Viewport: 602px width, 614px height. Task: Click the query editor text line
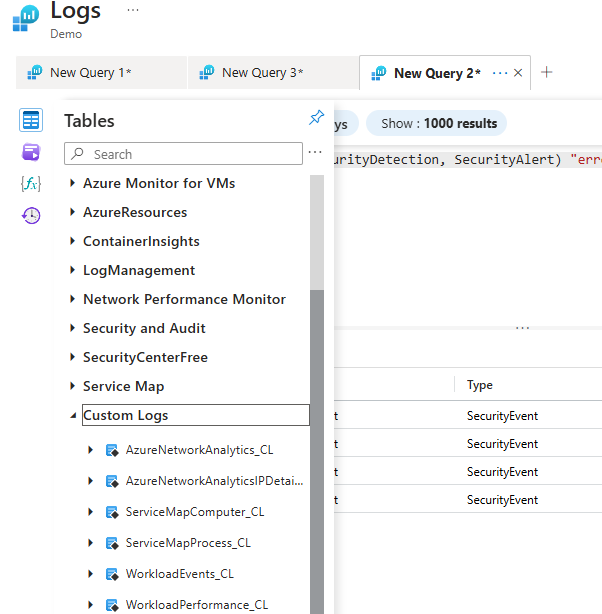(x=468, y=160)
